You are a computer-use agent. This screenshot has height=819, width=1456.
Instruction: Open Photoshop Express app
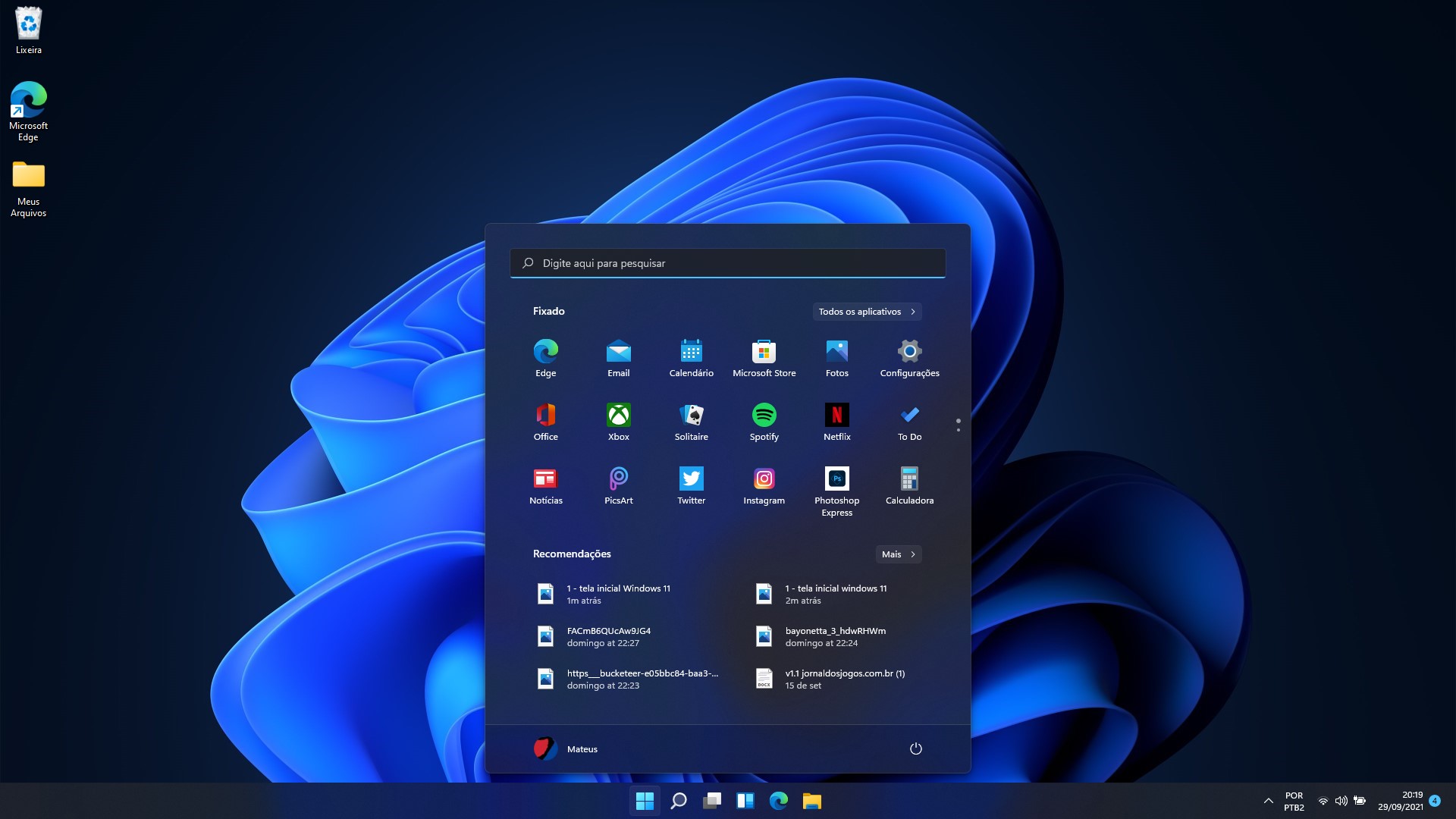(x=836, y=479)
